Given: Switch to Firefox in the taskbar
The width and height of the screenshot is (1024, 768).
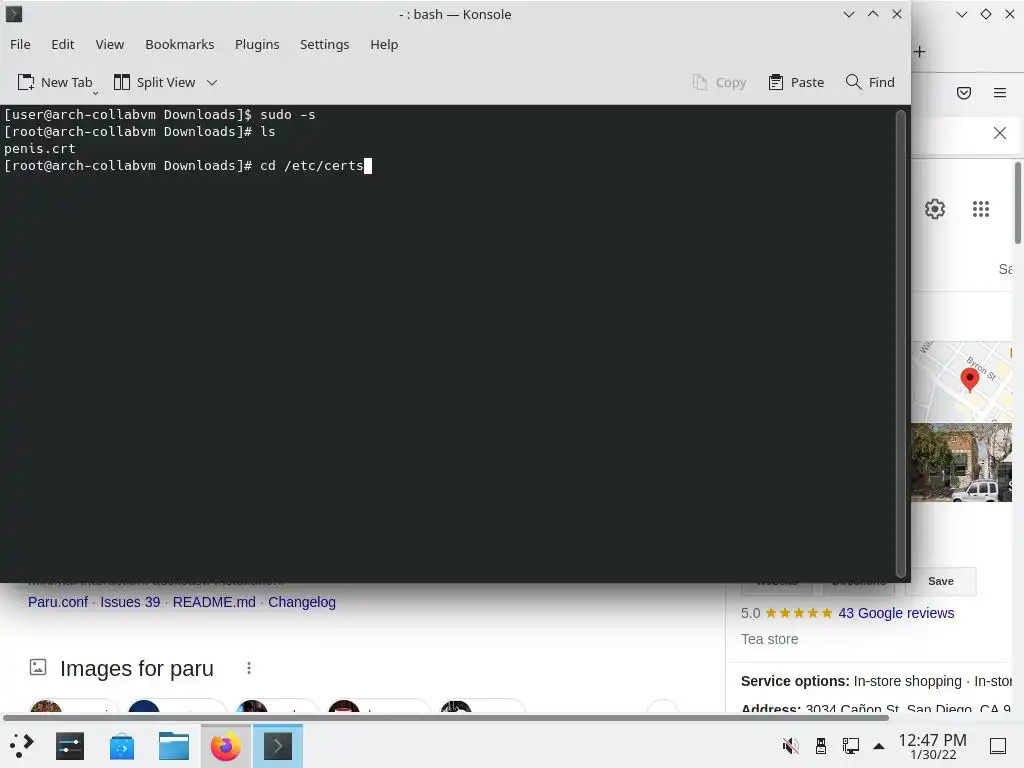Looking at the screenshot, I should [225, 746].
